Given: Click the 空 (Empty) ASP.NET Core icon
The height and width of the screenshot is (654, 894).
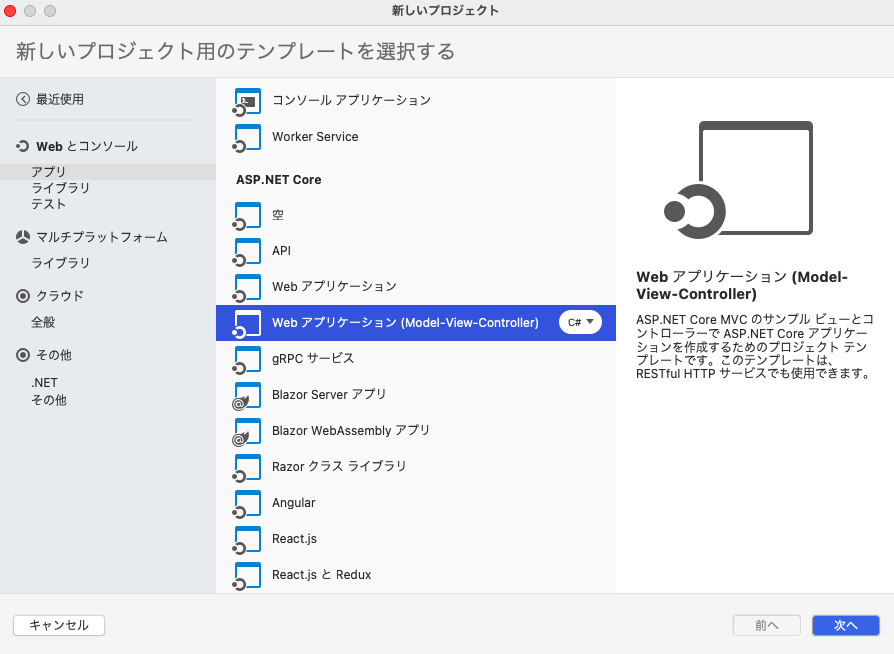Looking at the screenshot, I should 247,215.
